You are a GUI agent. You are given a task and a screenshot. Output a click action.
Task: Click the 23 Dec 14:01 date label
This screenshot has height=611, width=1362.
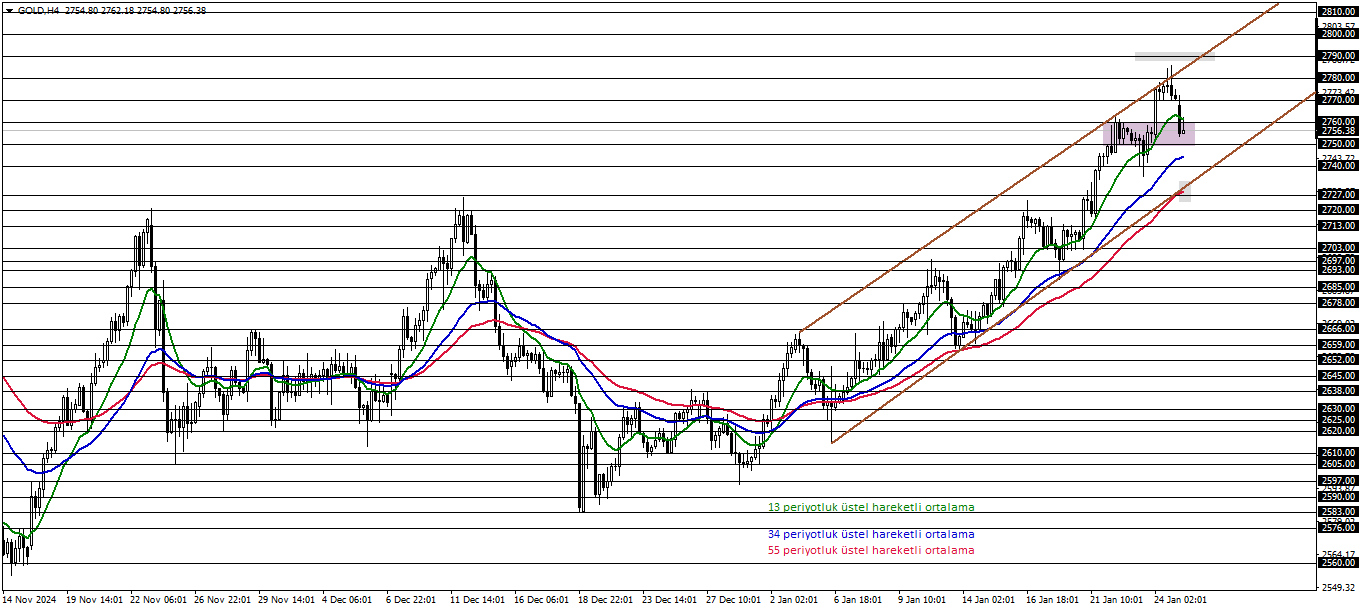(x=670, y=600)
